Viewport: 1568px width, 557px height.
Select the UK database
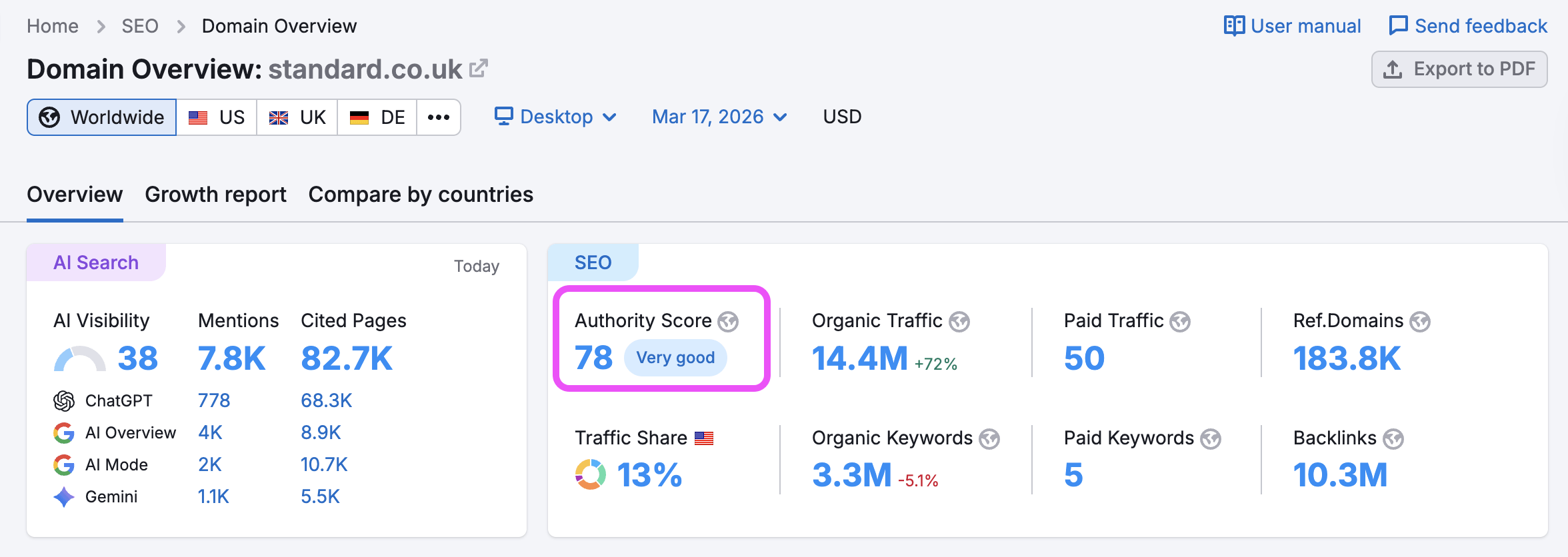tap(297, 117)
